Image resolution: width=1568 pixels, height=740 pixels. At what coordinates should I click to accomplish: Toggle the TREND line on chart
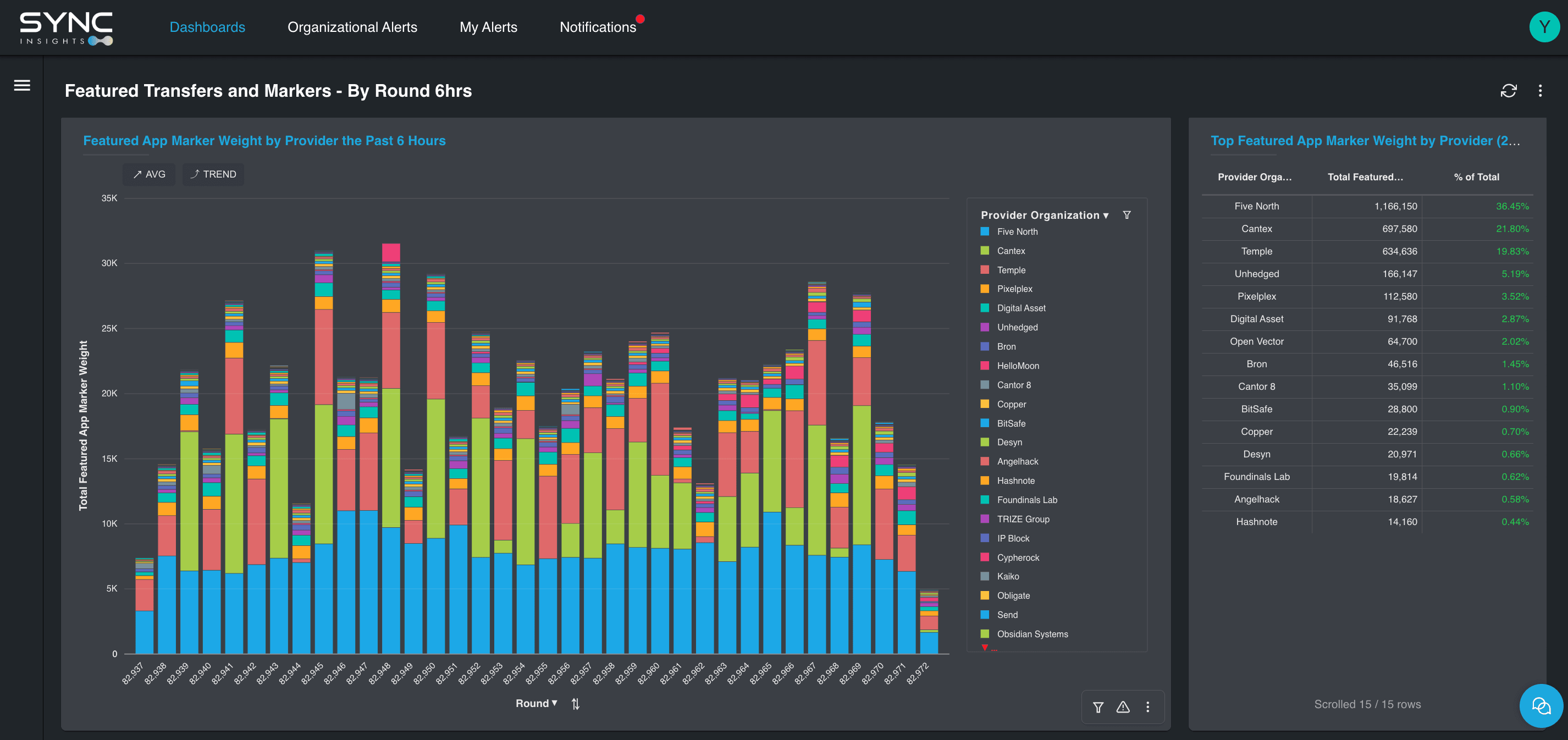pos(213,174)
